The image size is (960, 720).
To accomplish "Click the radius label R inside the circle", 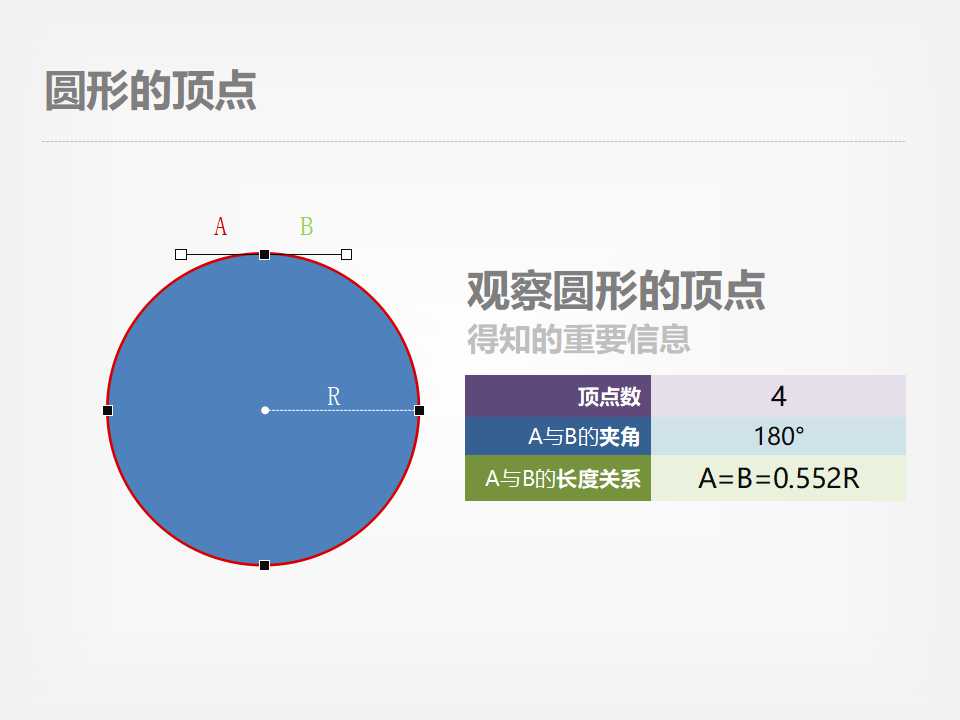I will (x=335, y=395).
